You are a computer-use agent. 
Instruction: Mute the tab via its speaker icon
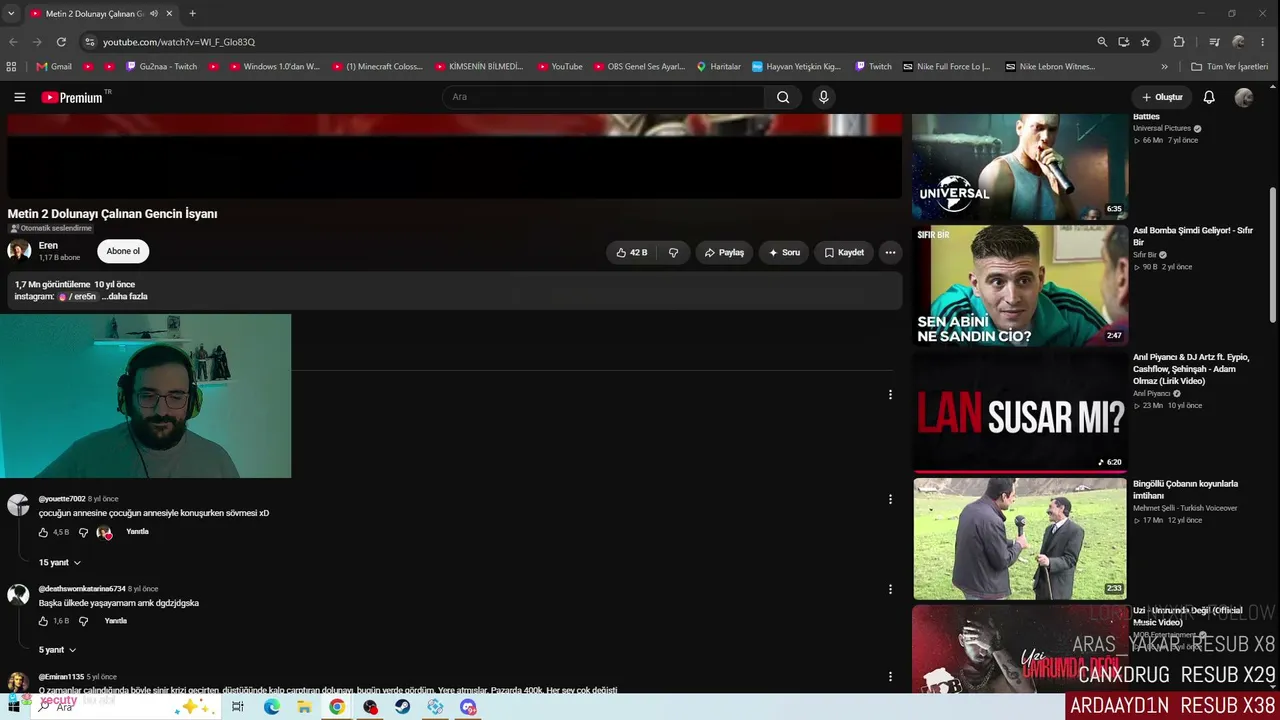153,14
